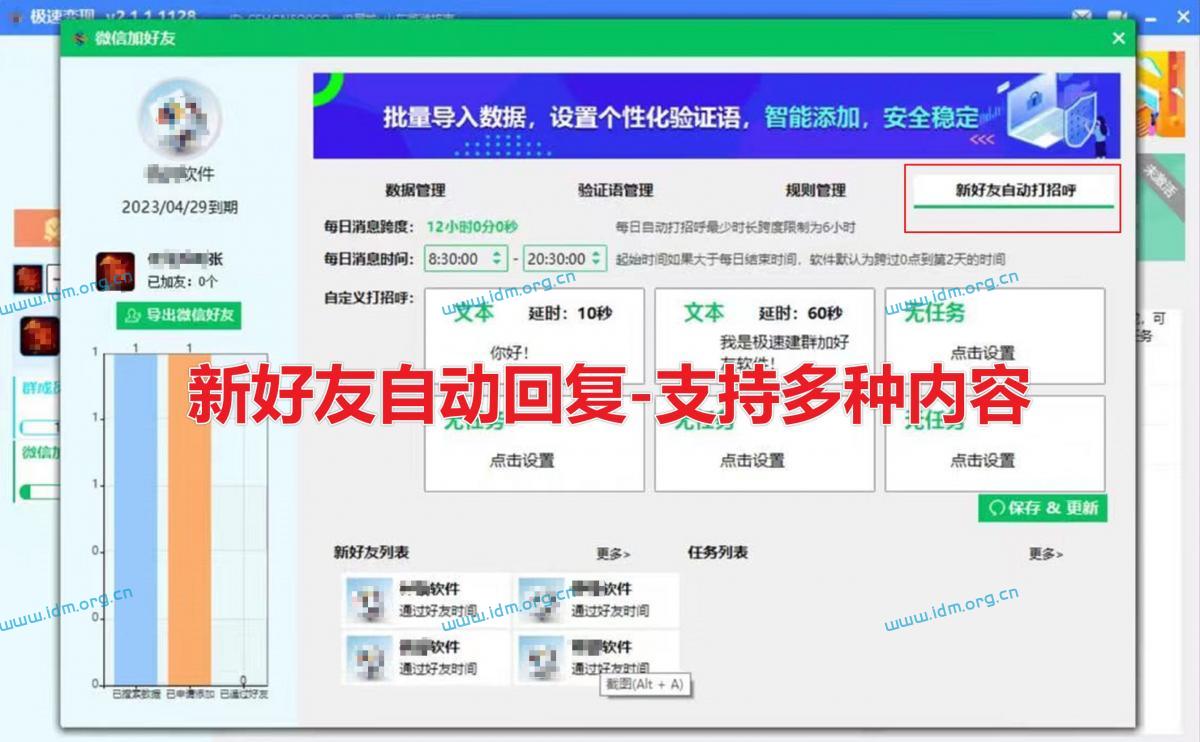
Task: Click the 新好友列表 heading
Action: pos(371,552)
